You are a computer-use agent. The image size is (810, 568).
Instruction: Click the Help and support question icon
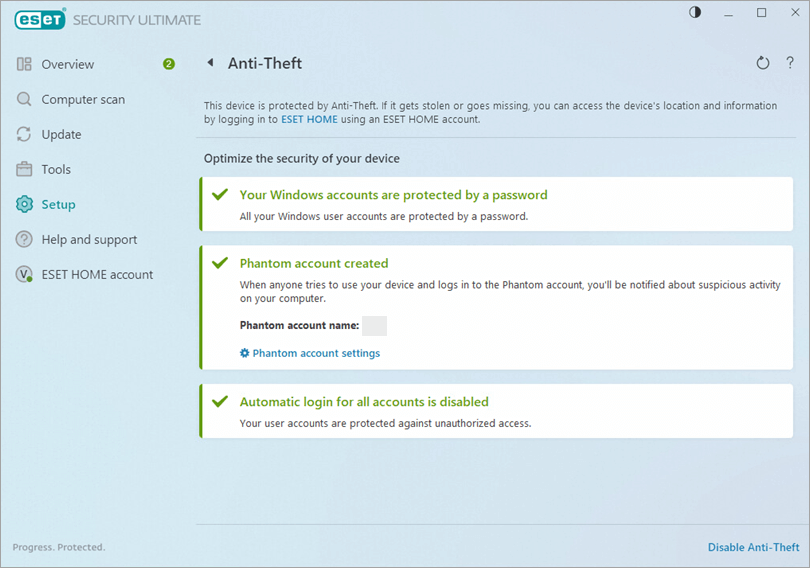(x=24, y=240)
